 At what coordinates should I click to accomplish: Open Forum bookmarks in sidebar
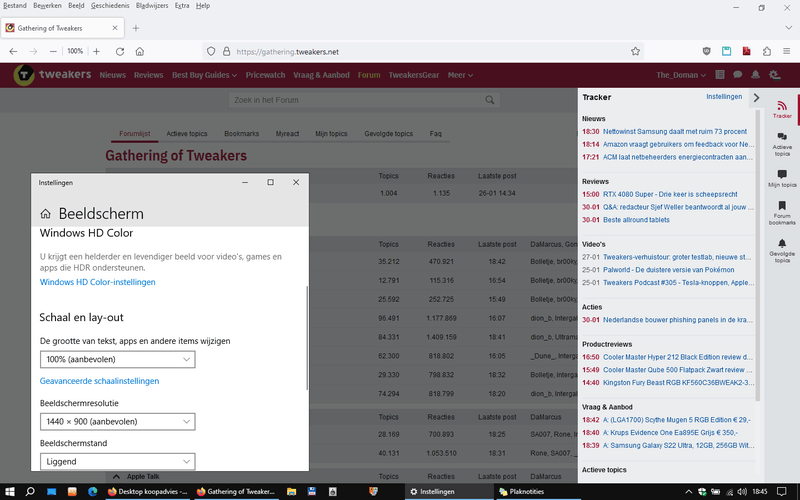[782, 213]
